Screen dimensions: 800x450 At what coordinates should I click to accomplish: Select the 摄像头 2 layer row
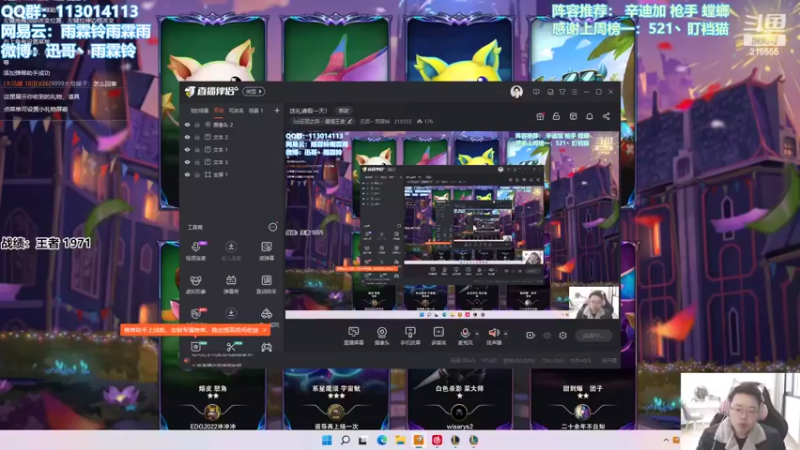(x=231, y=124)
